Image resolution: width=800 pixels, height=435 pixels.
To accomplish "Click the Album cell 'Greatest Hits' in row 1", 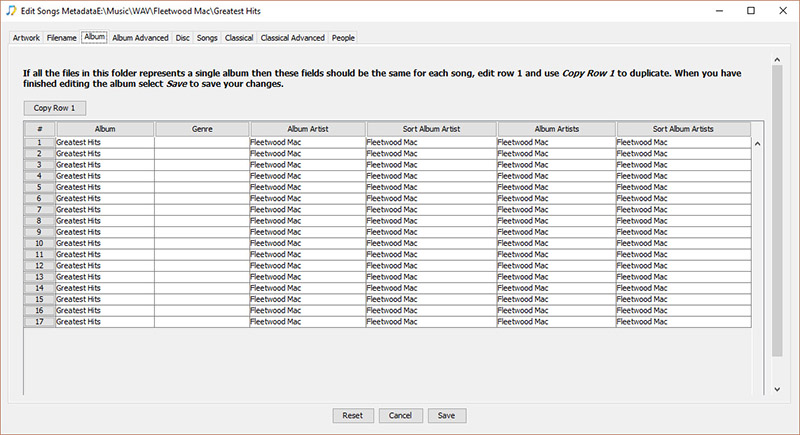I will (105, 142).
